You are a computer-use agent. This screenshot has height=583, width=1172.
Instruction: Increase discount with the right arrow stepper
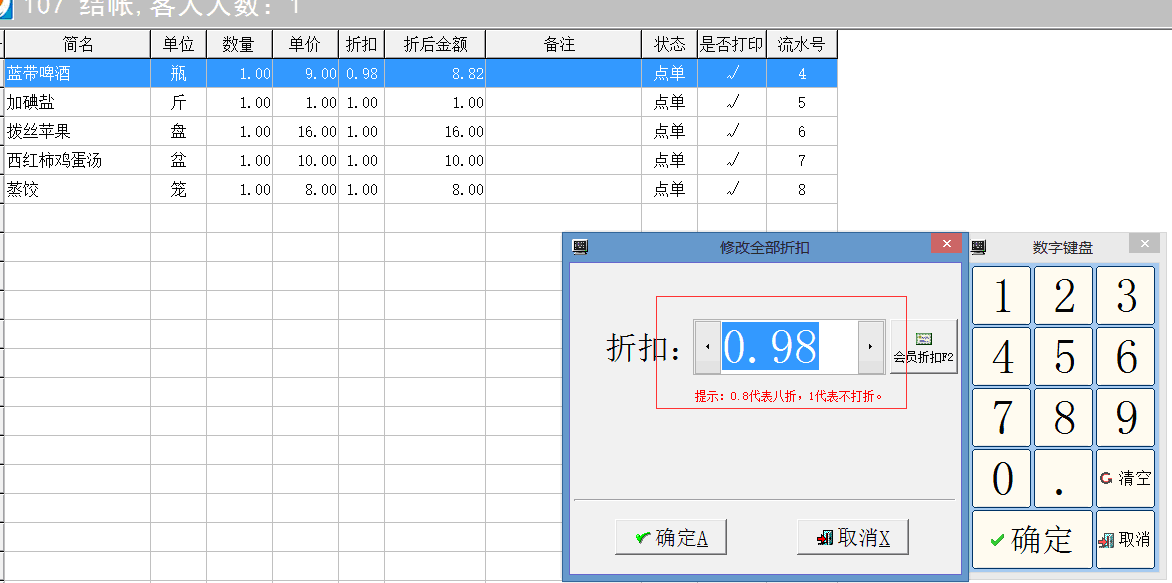[871, 347]
